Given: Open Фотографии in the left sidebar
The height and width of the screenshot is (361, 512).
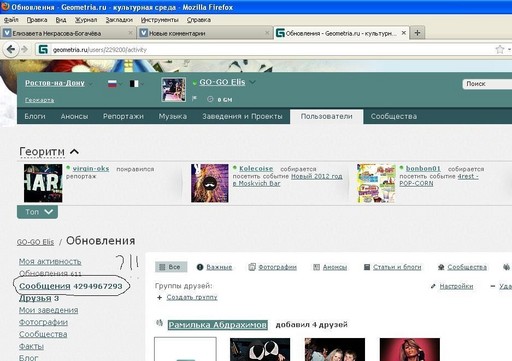Looking at the screenshot, I should [43, 322].
